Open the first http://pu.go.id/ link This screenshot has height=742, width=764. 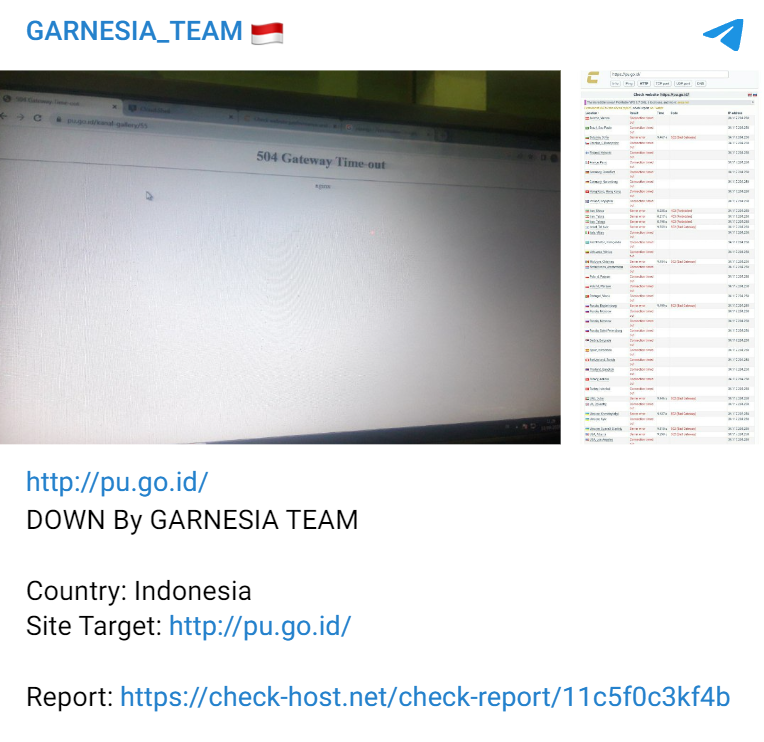[117, 482]
